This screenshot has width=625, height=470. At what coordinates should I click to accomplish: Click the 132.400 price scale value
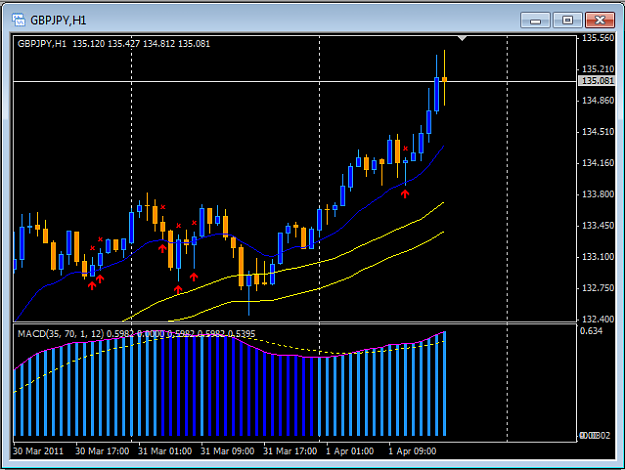pos(598,319)
